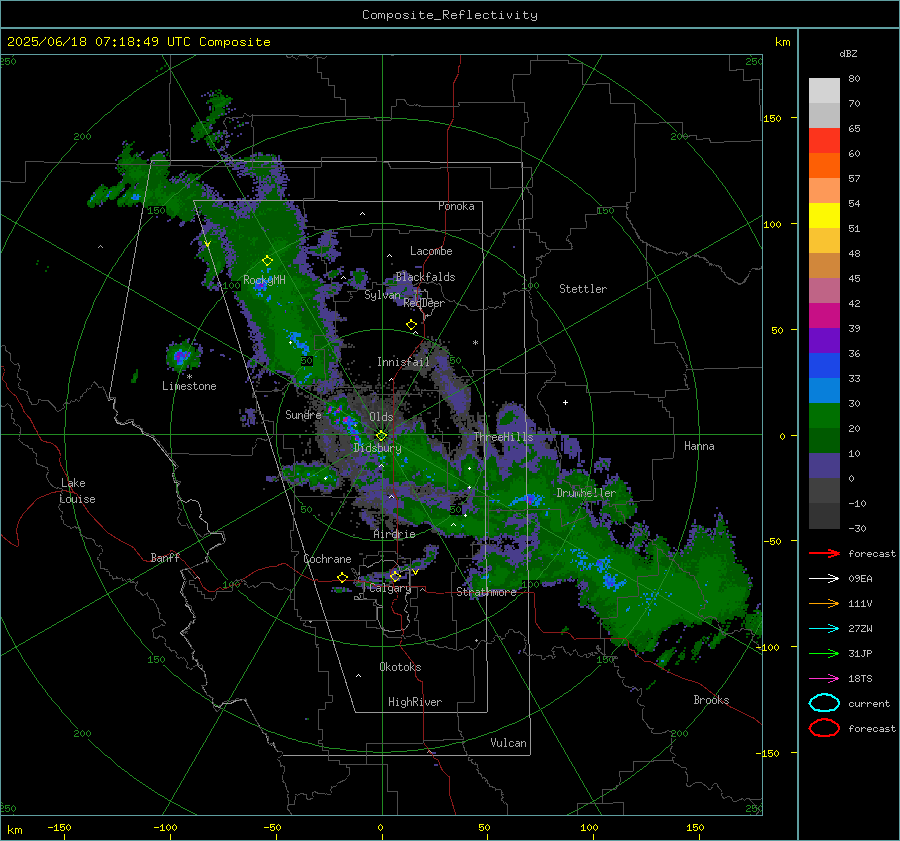Click the Stettler label
The height and width of the screenshot is (841, 900).
tap(583, 289)
